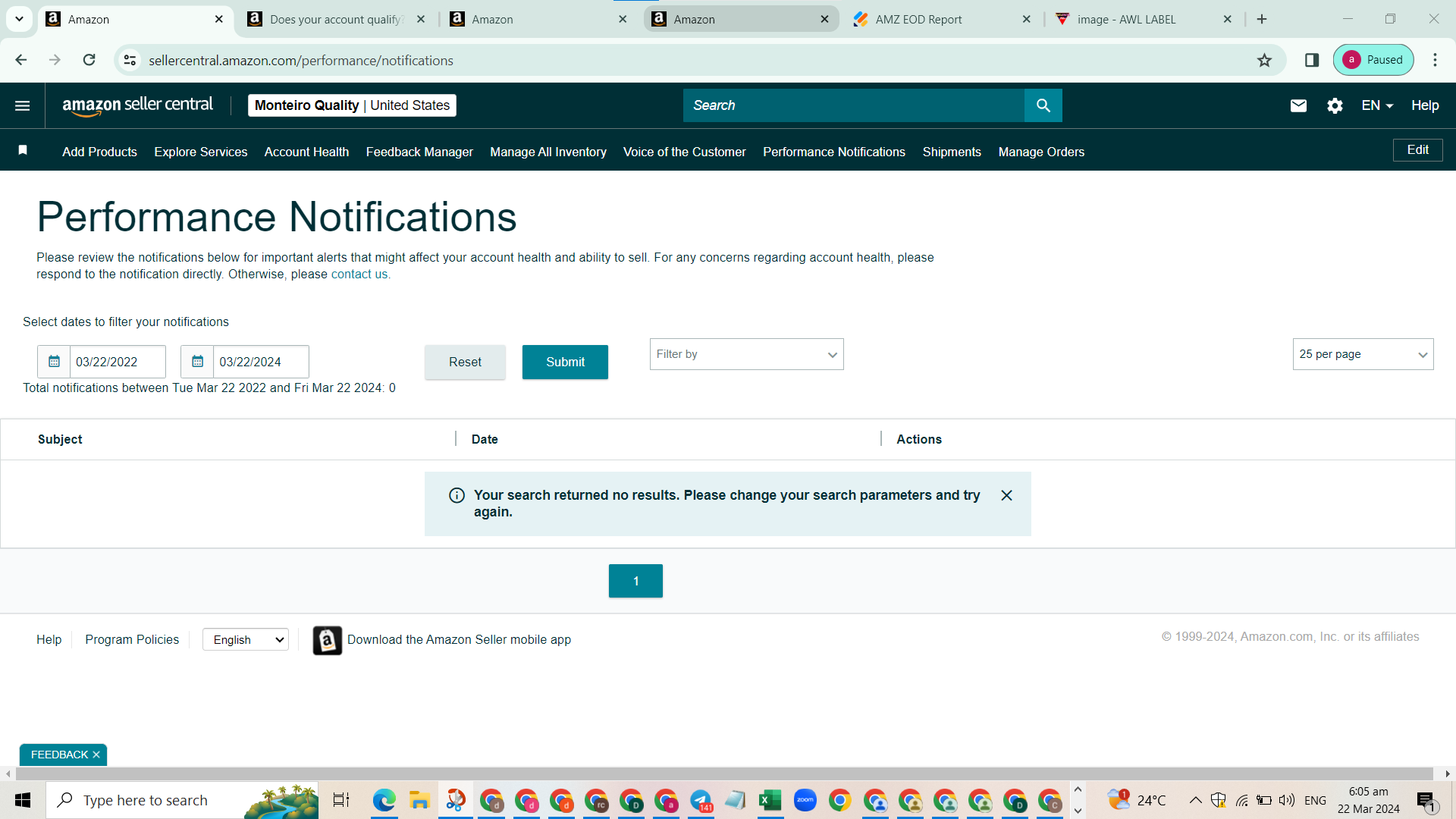Reload the current page
This screenshot has height=819, width=1456.
click(x=89, y=60)
